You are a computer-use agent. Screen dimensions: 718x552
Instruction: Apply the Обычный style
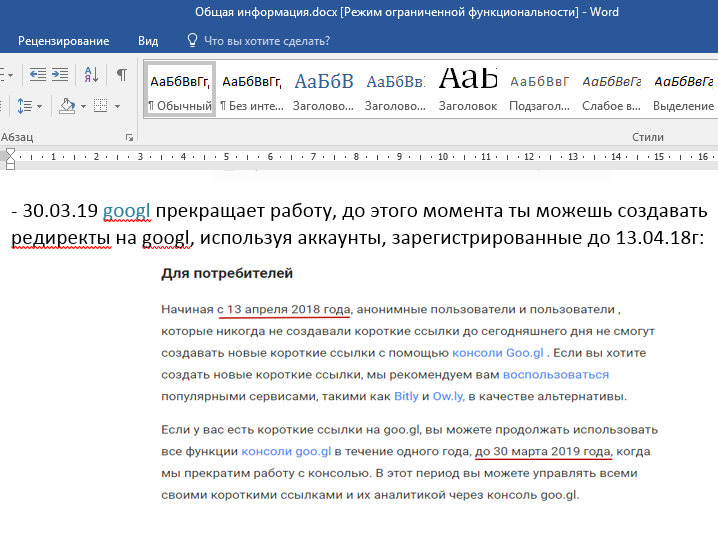click(180, 89)
